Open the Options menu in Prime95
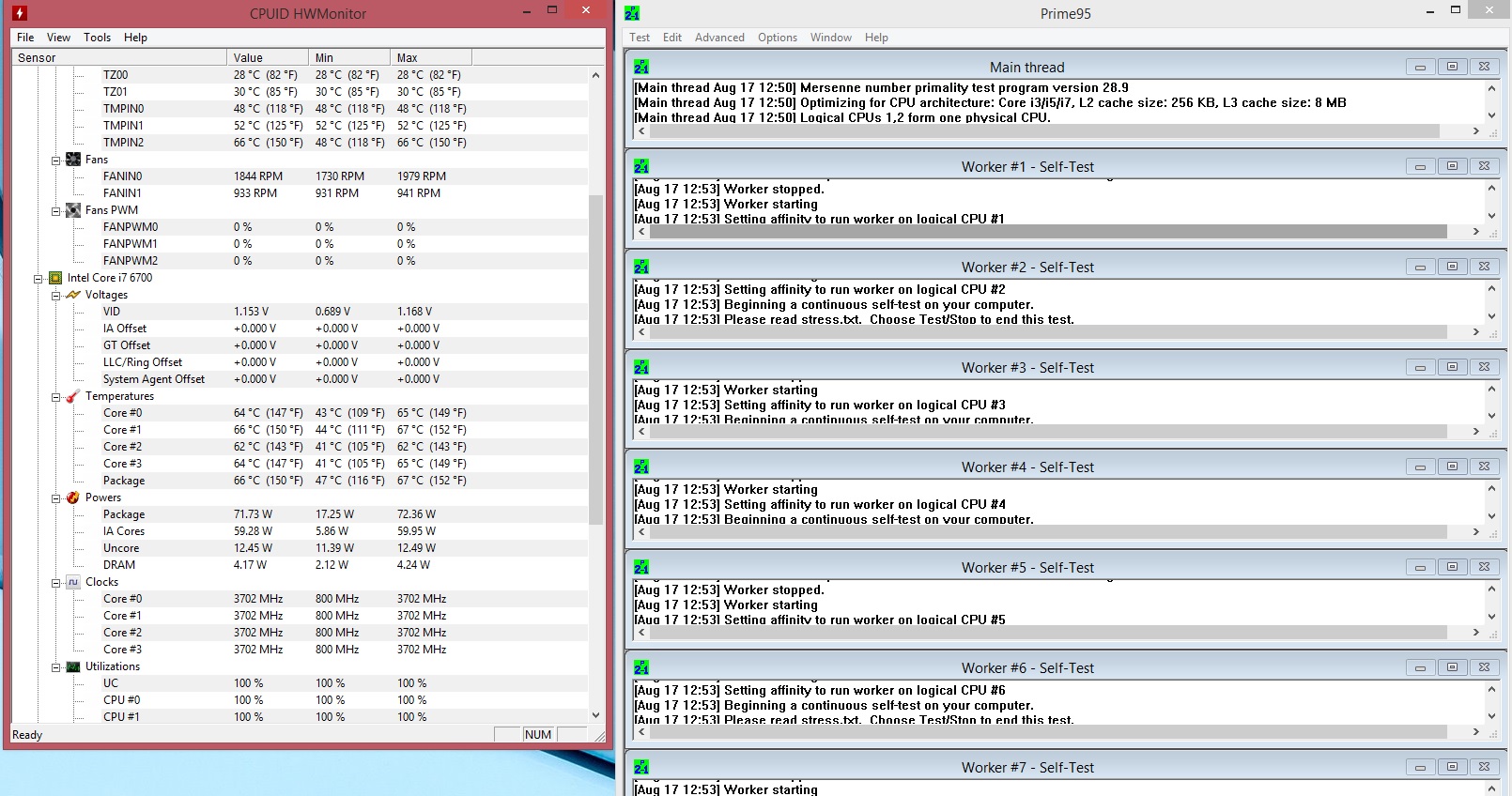1512x796 pixels. click(778, 38)
